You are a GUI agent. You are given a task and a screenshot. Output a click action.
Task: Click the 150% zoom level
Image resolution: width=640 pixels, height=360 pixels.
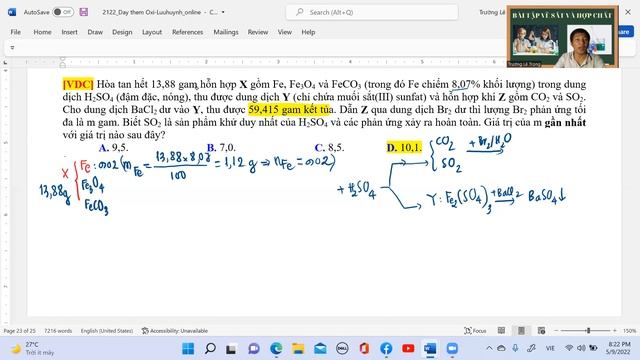(629, 331)
